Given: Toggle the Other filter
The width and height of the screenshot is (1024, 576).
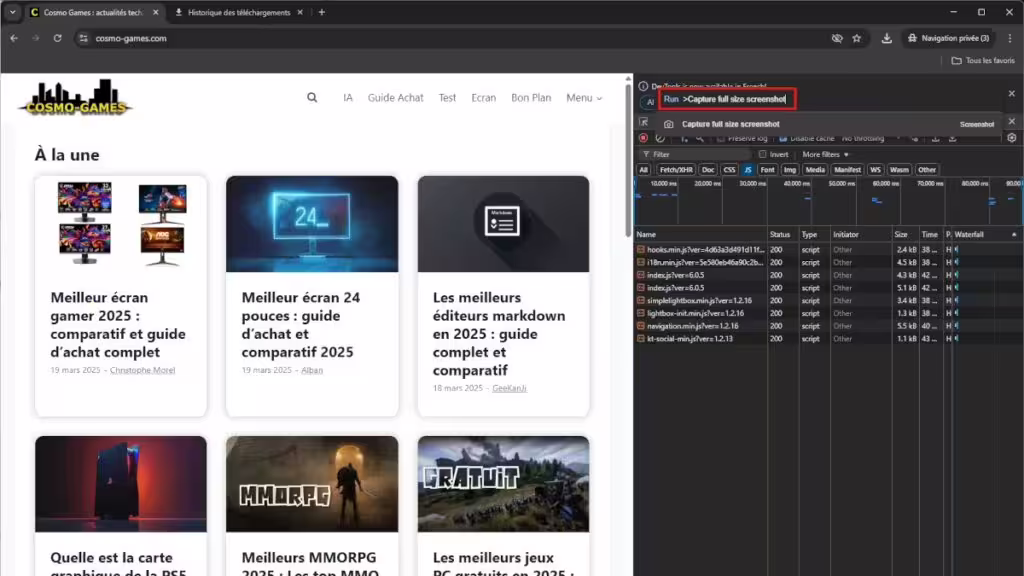Looking at the screenshot, I should [x=927, y=170].
